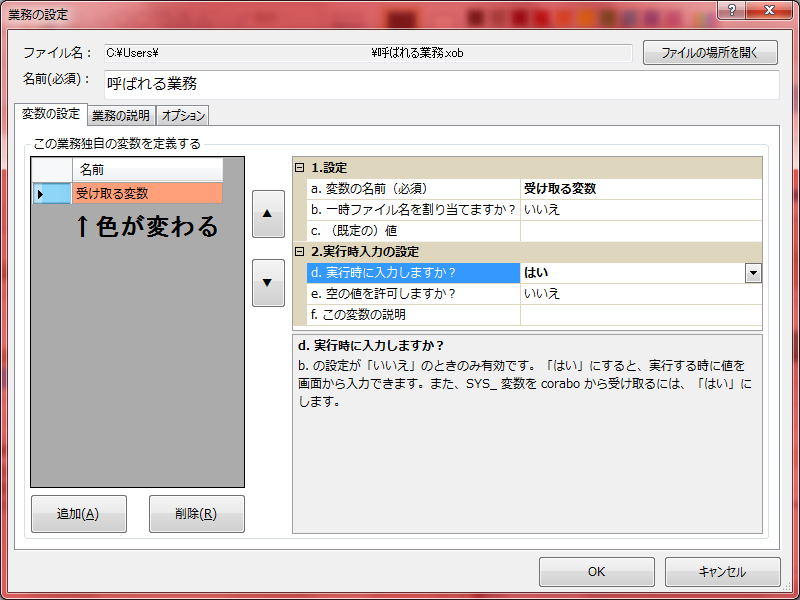Select the c. （既定の）値 property row
This screenshot has height=600, width=800.
pos(413,231)
